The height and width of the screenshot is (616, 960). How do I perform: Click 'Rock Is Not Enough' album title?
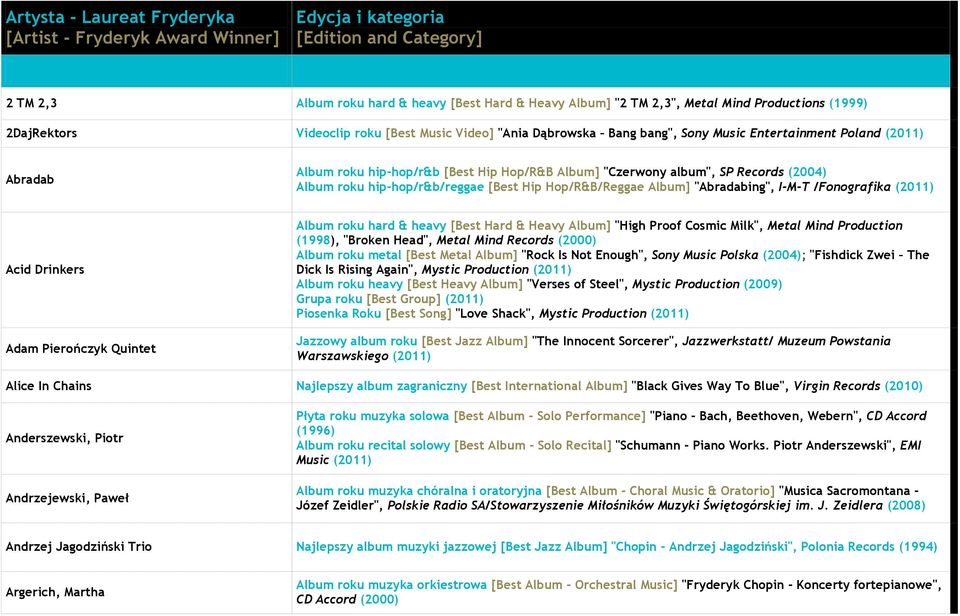(x=583, y=255)
